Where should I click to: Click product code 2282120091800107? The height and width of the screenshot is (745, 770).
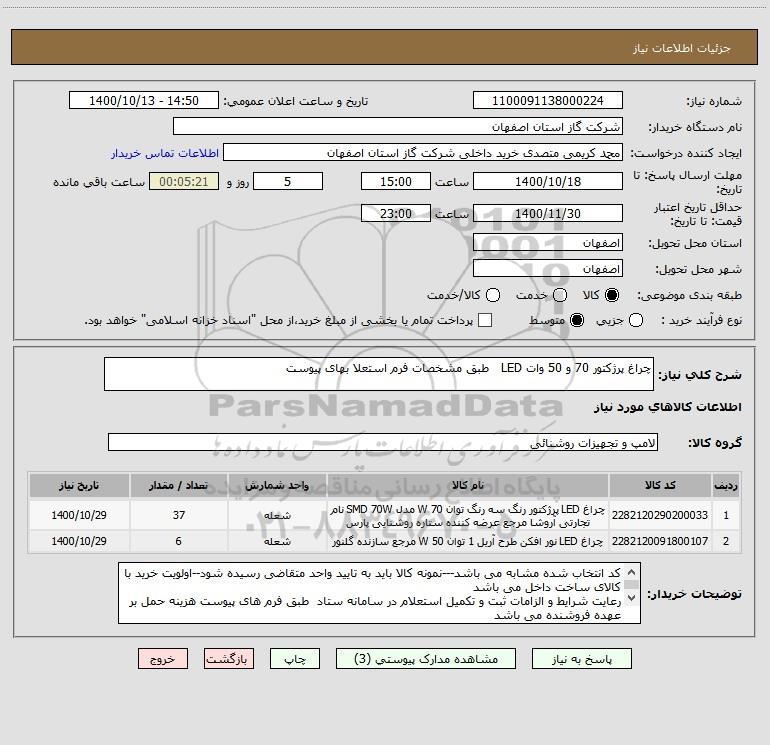[660, 541]
